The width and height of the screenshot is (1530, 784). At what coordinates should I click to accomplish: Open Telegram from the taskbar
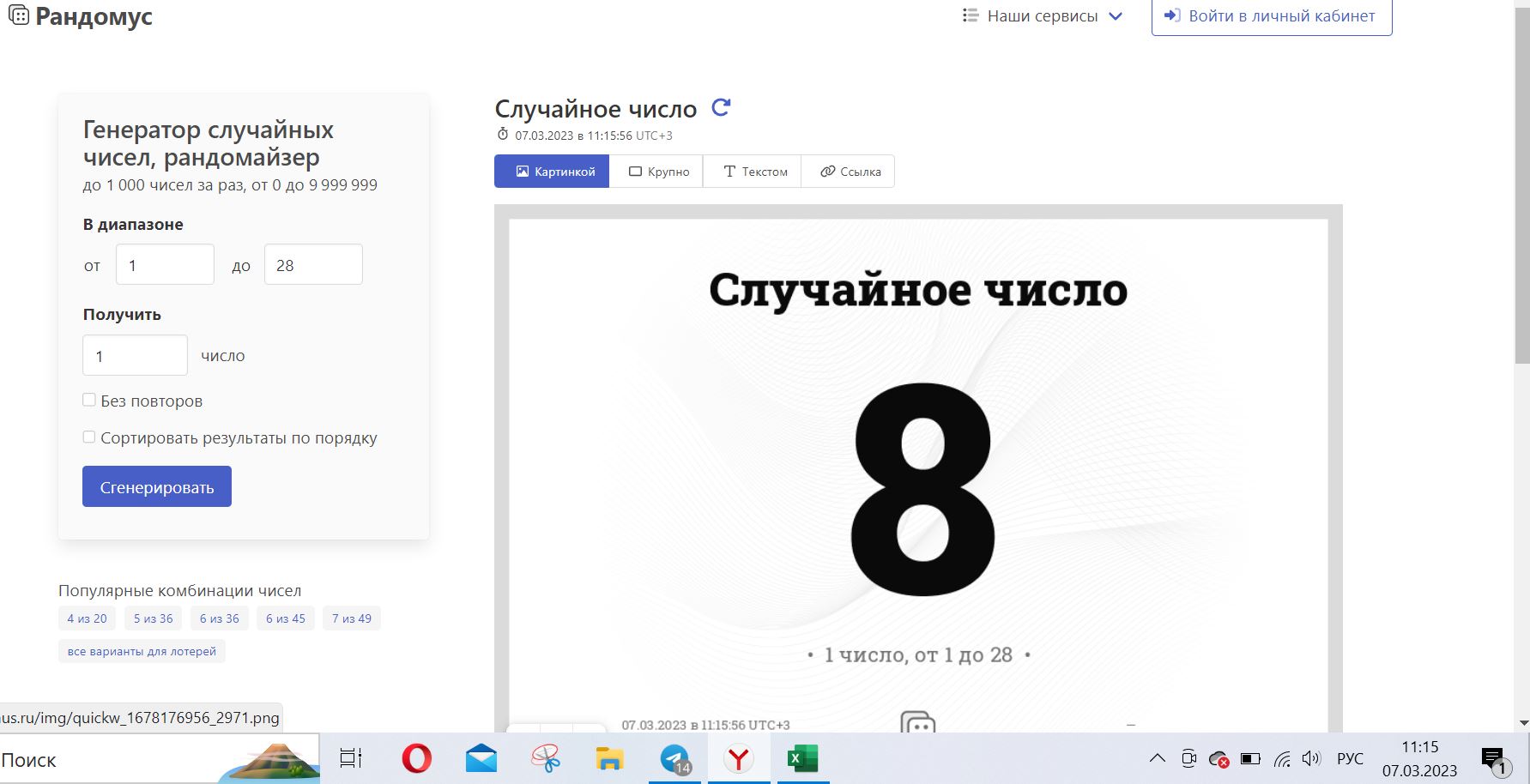[675, 758]
